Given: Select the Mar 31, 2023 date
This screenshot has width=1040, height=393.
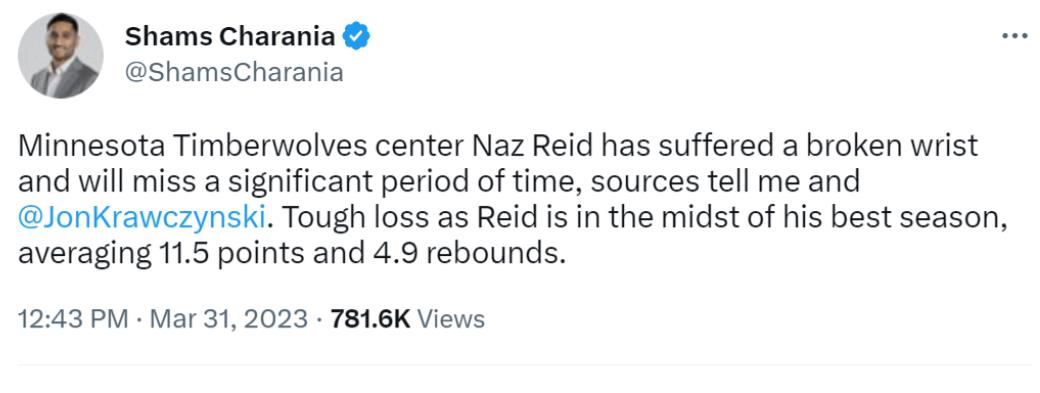Looking at the screenshot, I should tap(229, 319).
